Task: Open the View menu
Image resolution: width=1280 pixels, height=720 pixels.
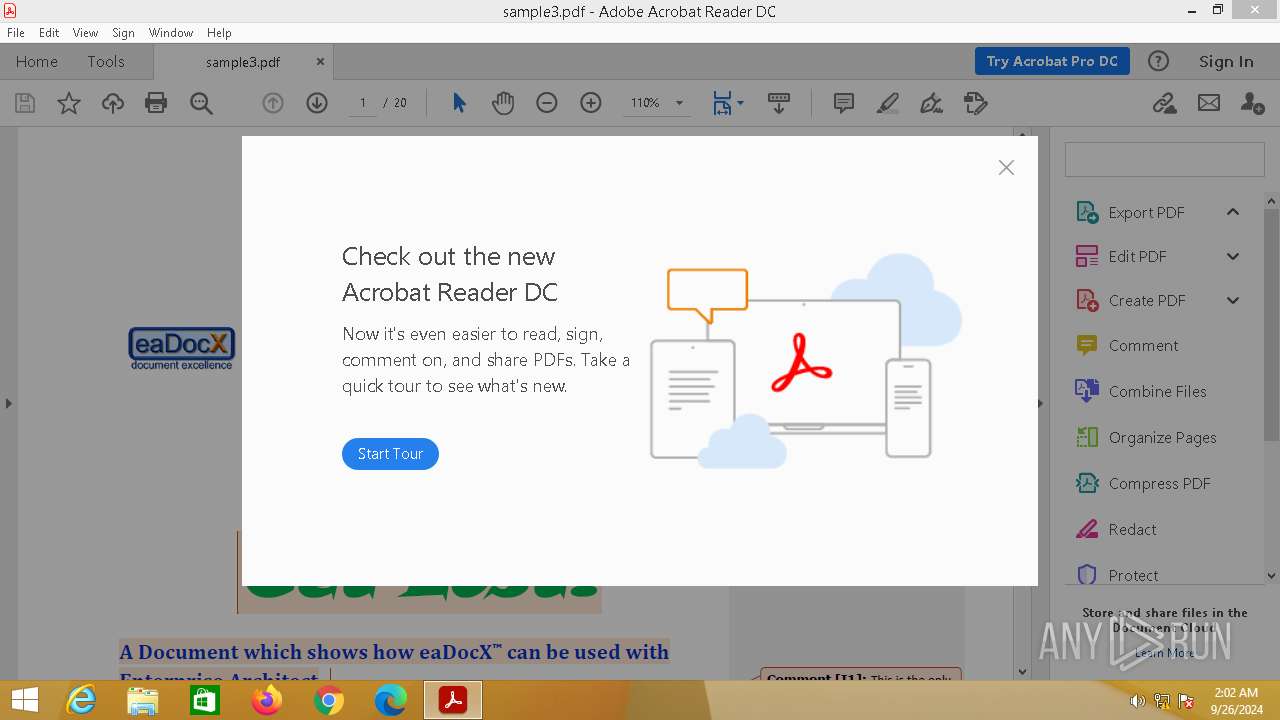Action: (85, 33)
